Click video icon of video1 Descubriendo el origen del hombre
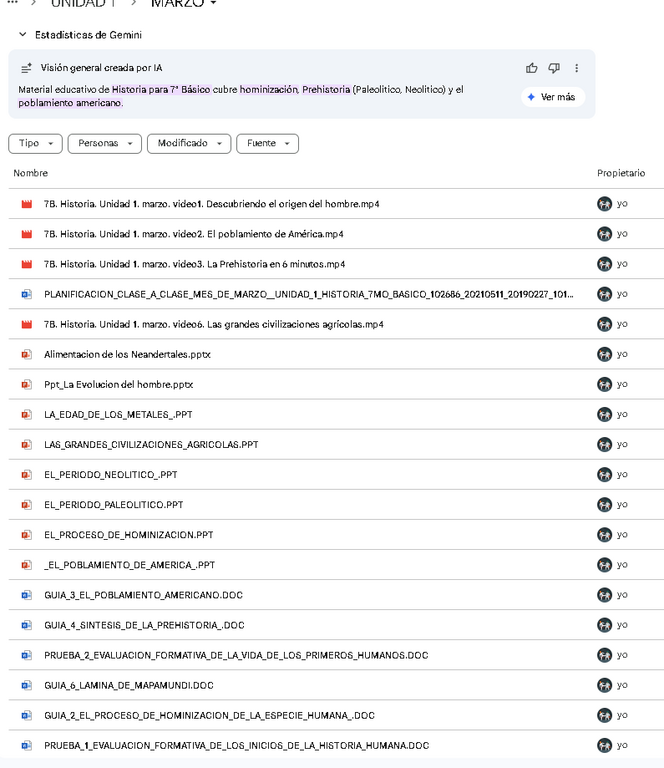Screen dimensions: 664x768 pyautogui.click(x=27, y=204)
